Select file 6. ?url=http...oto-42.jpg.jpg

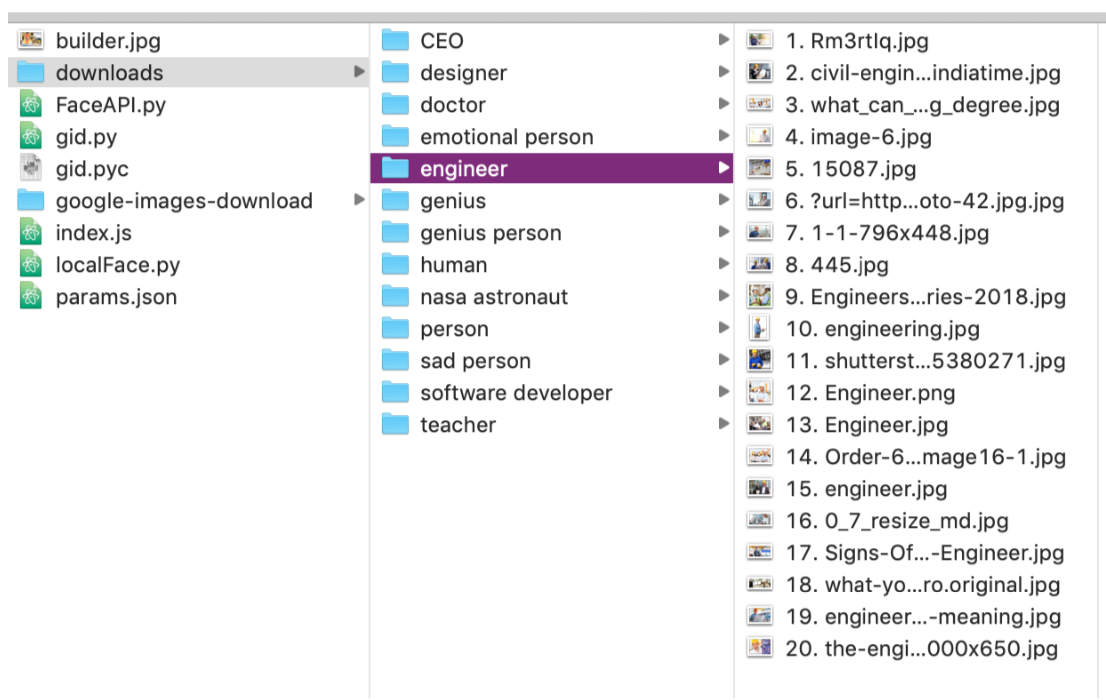click(925, 201)
